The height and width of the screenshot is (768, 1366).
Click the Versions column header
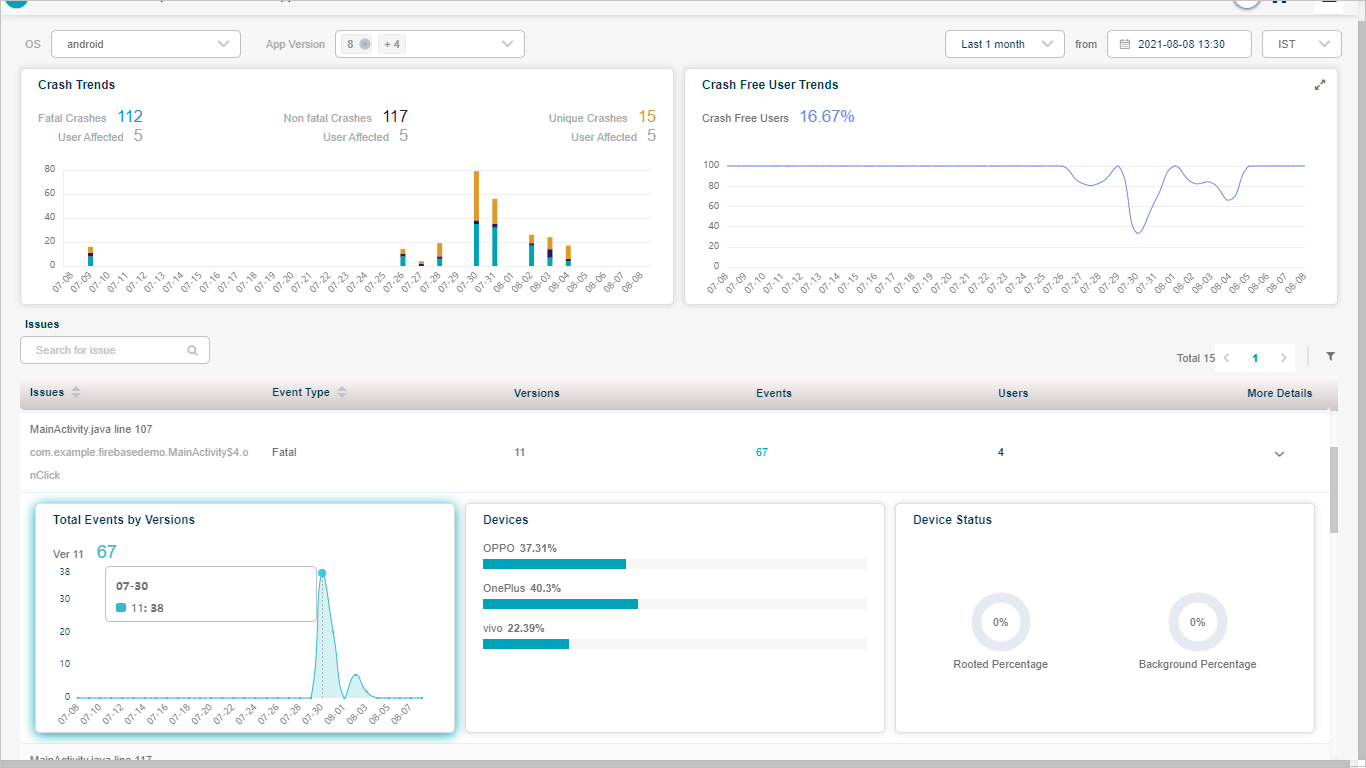coord(537,393)
